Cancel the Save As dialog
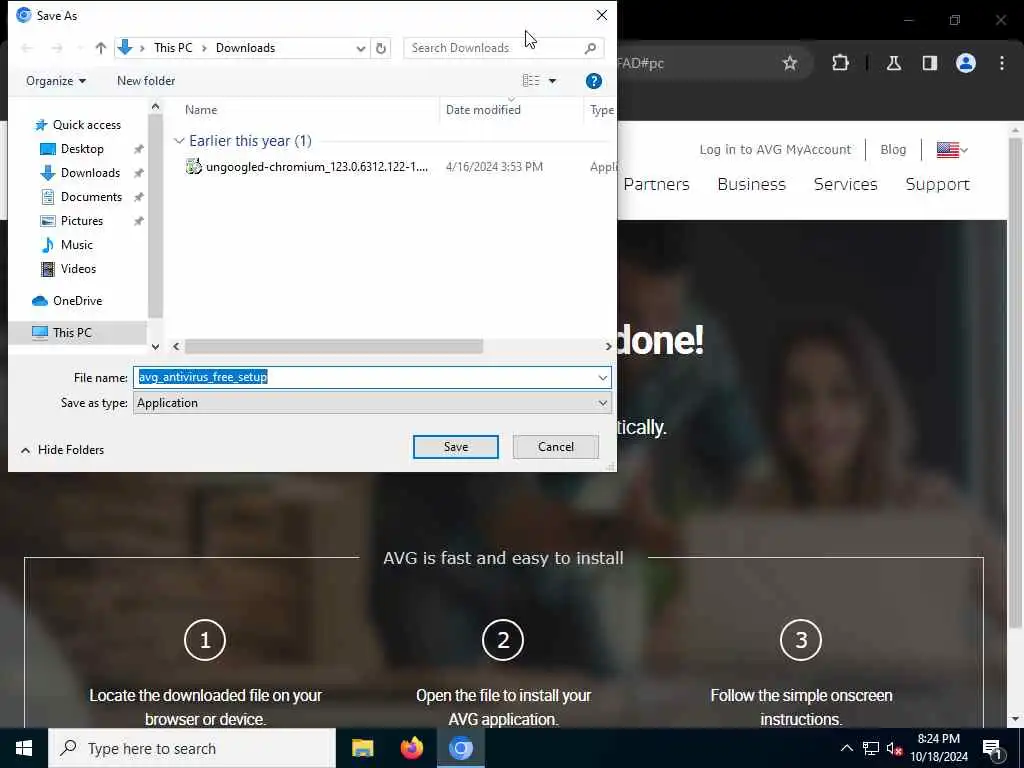1024x768 pixels. pyautogui.click(x=556, y=447)
